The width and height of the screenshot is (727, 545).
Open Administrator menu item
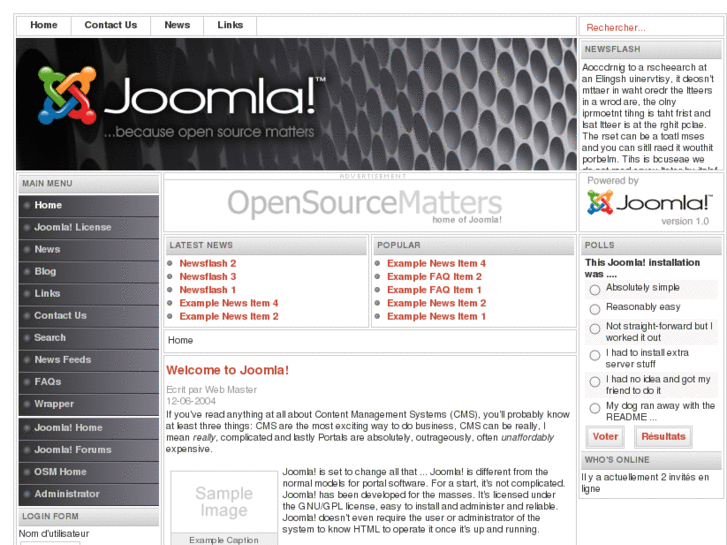[89, 494]
